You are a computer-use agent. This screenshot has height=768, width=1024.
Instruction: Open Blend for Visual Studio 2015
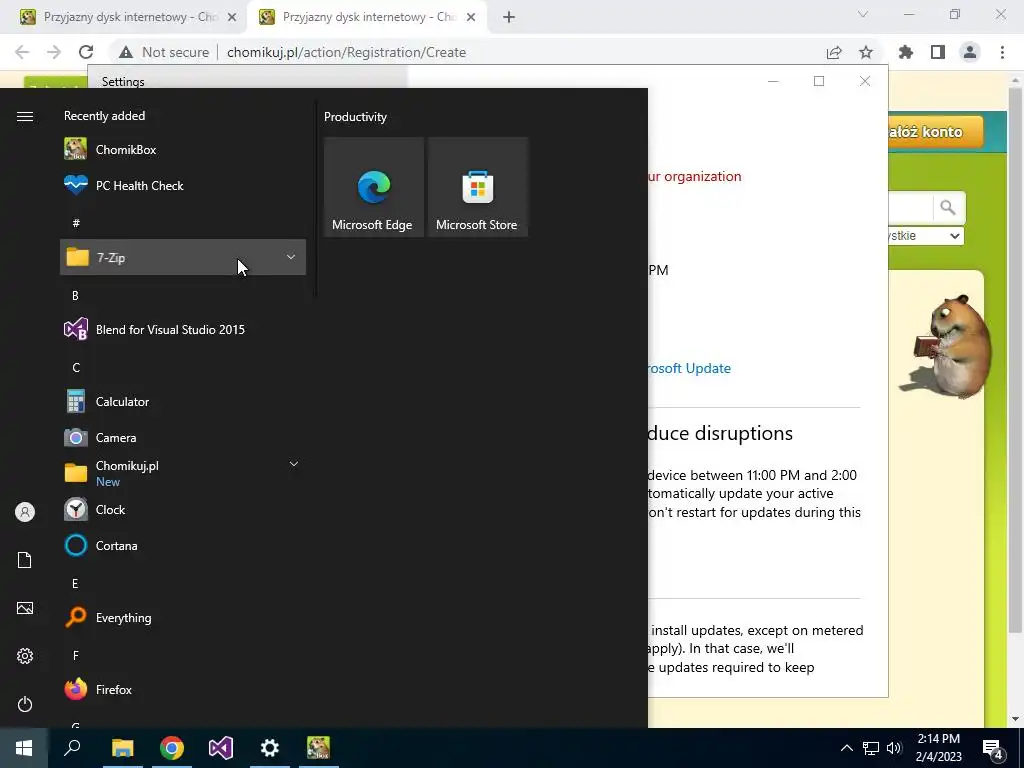tap(183, 330)
